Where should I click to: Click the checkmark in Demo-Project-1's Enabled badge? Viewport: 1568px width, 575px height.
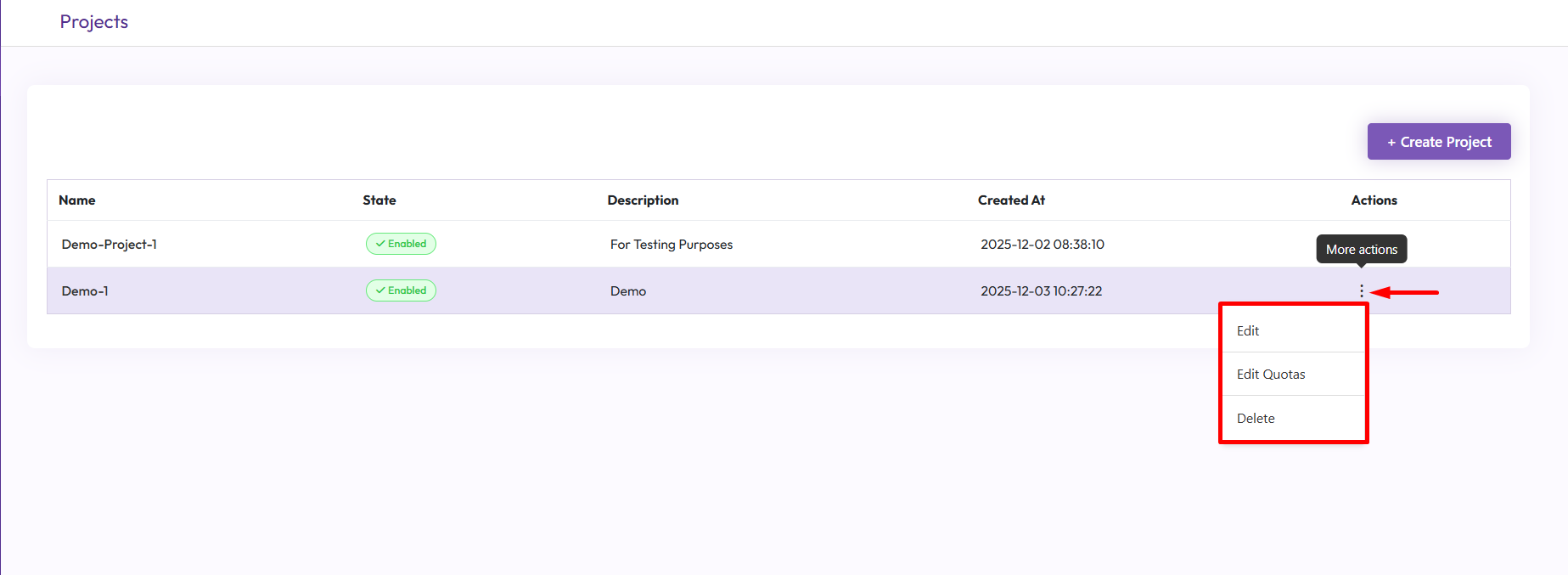[380, 244]
